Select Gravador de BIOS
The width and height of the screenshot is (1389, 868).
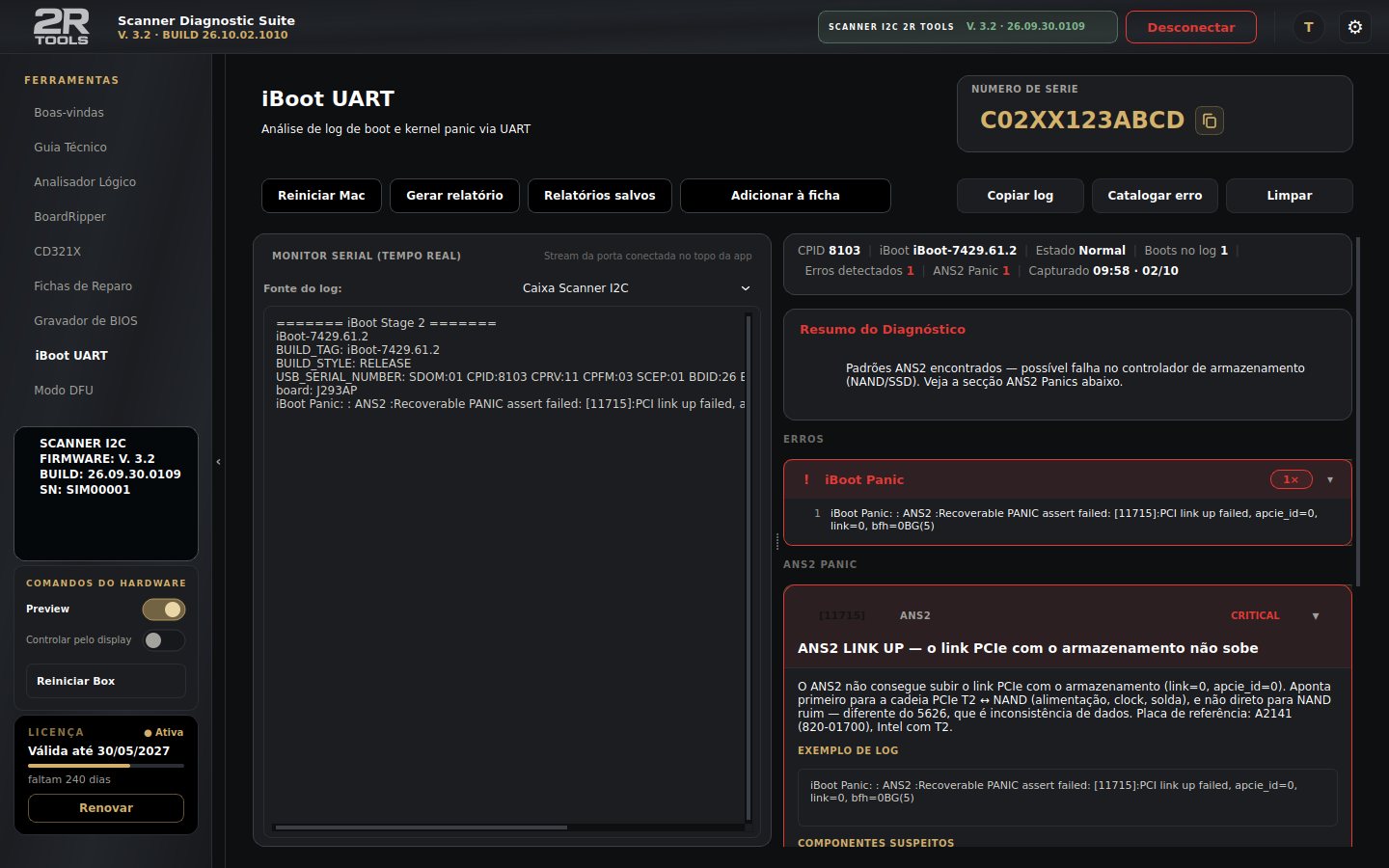[86, 321]
